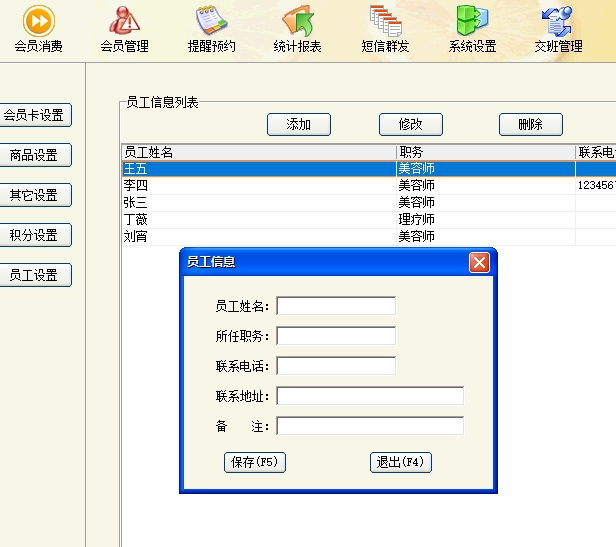Open the 提醒预约 notepad icon
Image resolution: width=616 pixels, height=547 pixels.
point(211,20)
